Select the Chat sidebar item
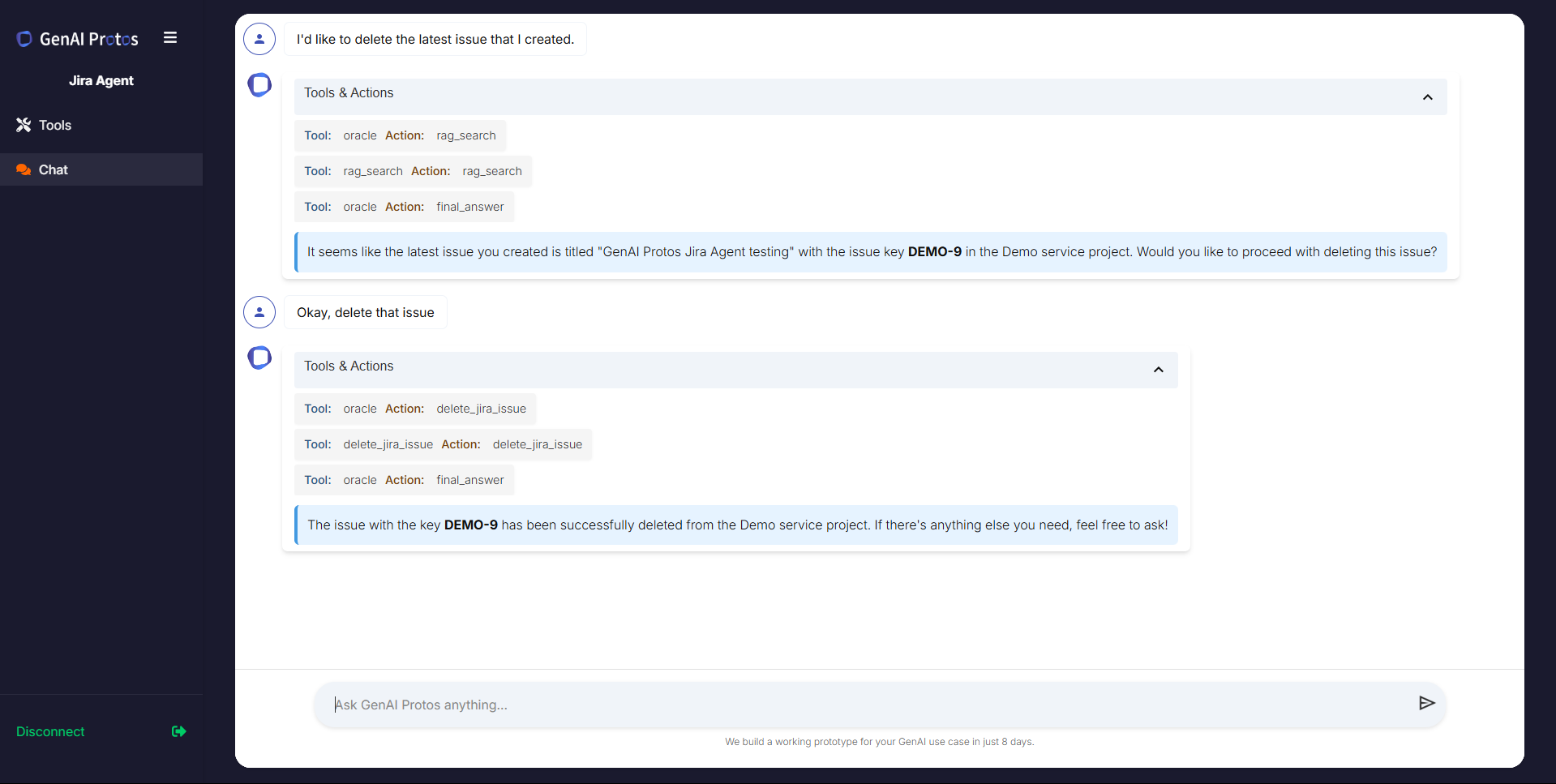1556x784 pixels. point(101,169)
